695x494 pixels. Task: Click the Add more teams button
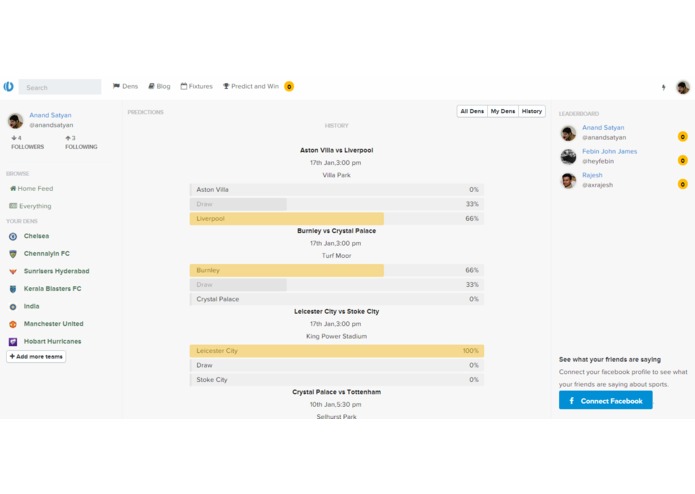pos(36,357)
